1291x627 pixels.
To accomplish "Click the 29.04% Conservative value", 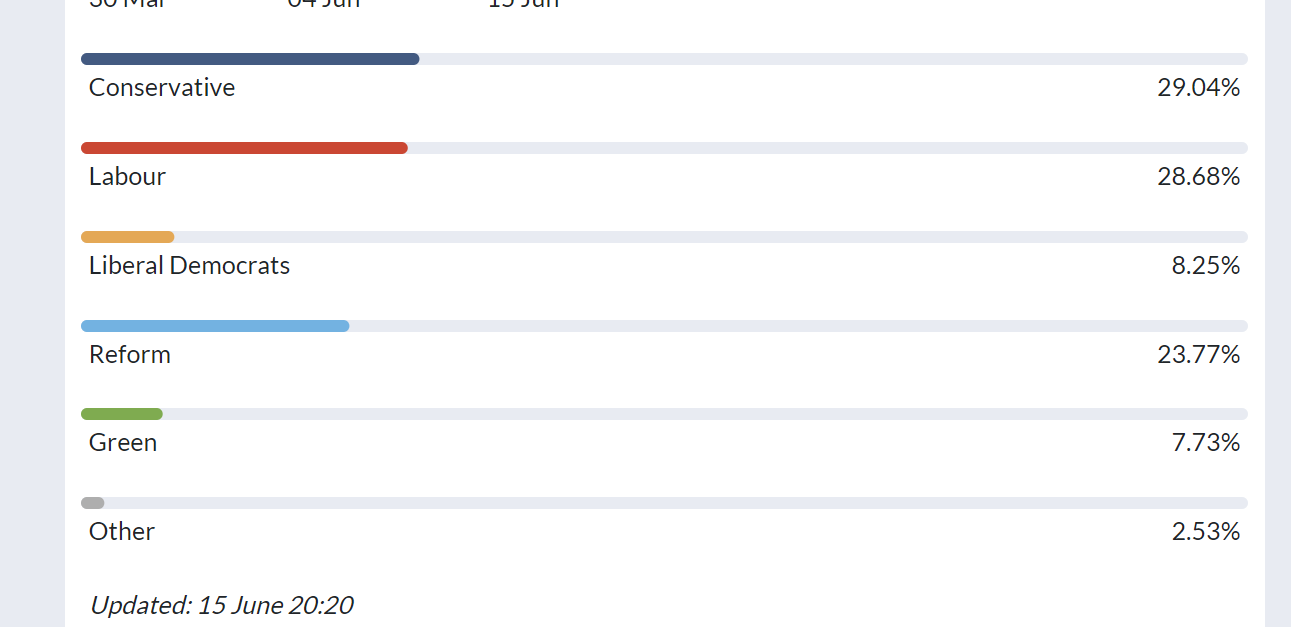I will coord(1199,88).
